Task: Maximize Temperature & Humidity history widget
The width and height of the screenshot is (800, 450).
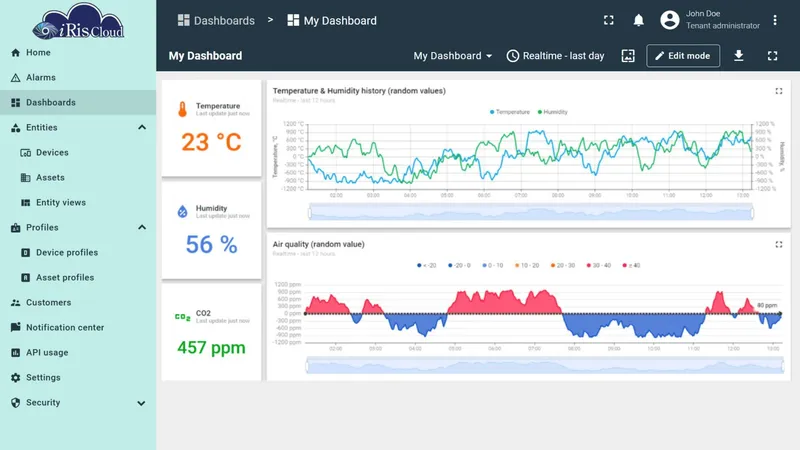Action: tap(779, 91)
